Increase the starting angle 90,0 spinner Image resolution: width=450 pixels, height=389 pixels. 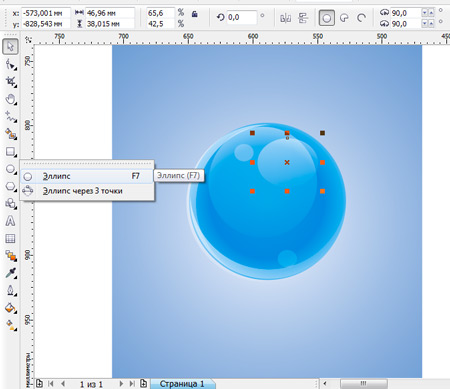tap(431, 13)
